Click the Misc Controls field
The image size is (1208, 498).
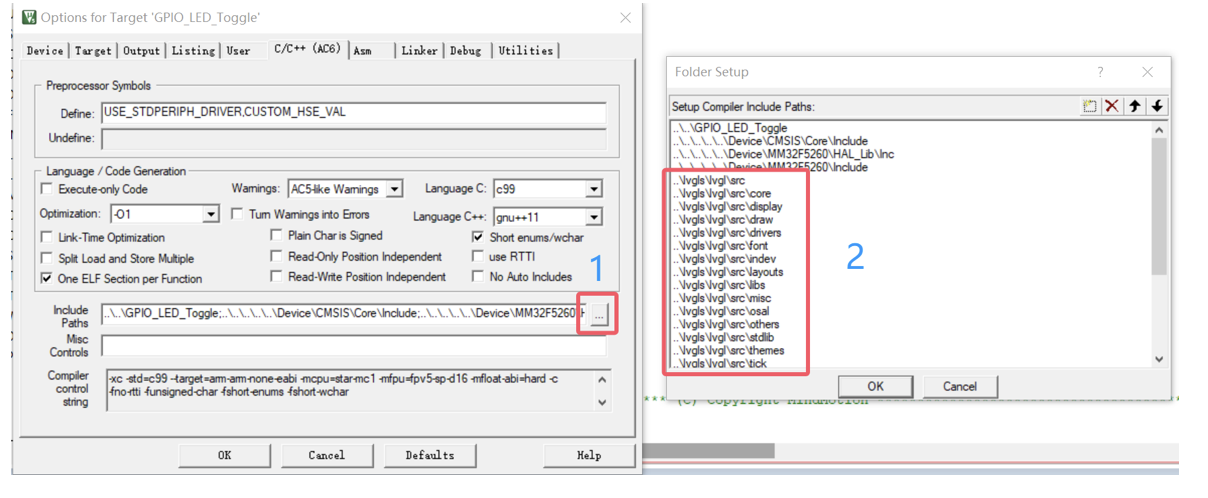[353, 346]
